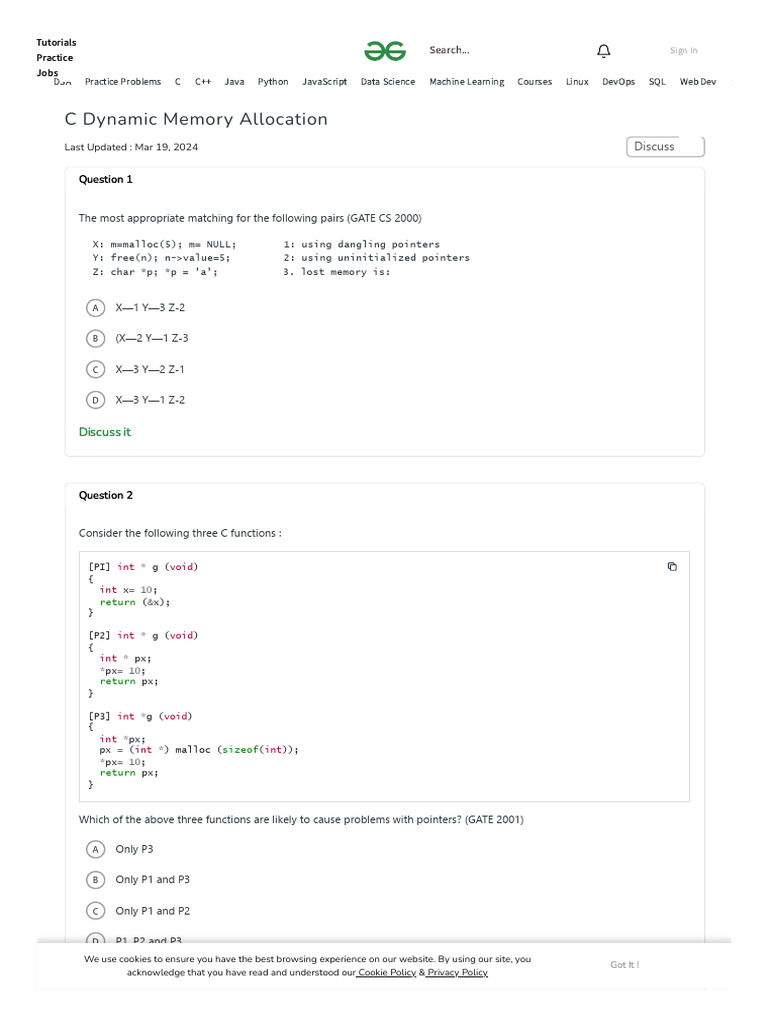This screenshot has height=1024, width=768.
Task: Focus the Search input field
Action: point(496,50)
